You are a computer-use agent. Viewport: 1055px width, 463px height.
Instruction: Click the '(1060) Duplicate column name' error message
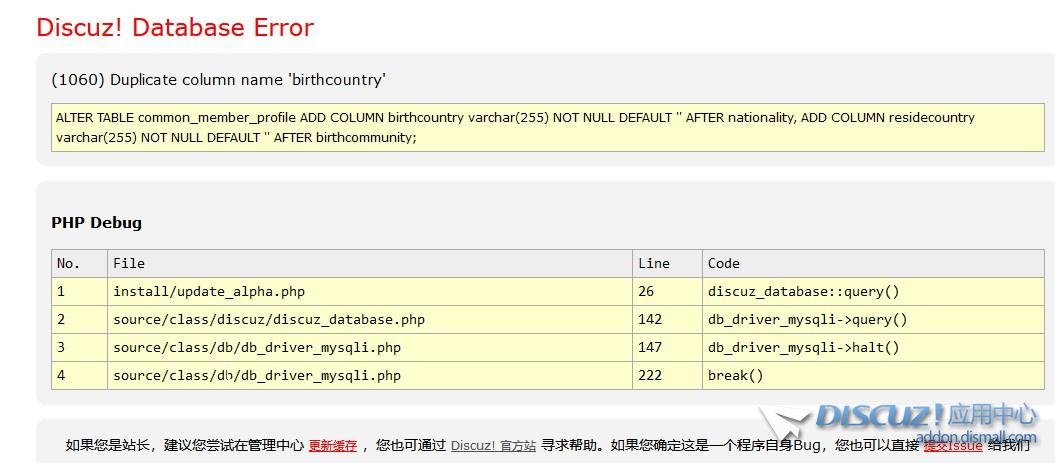[219, 80]
